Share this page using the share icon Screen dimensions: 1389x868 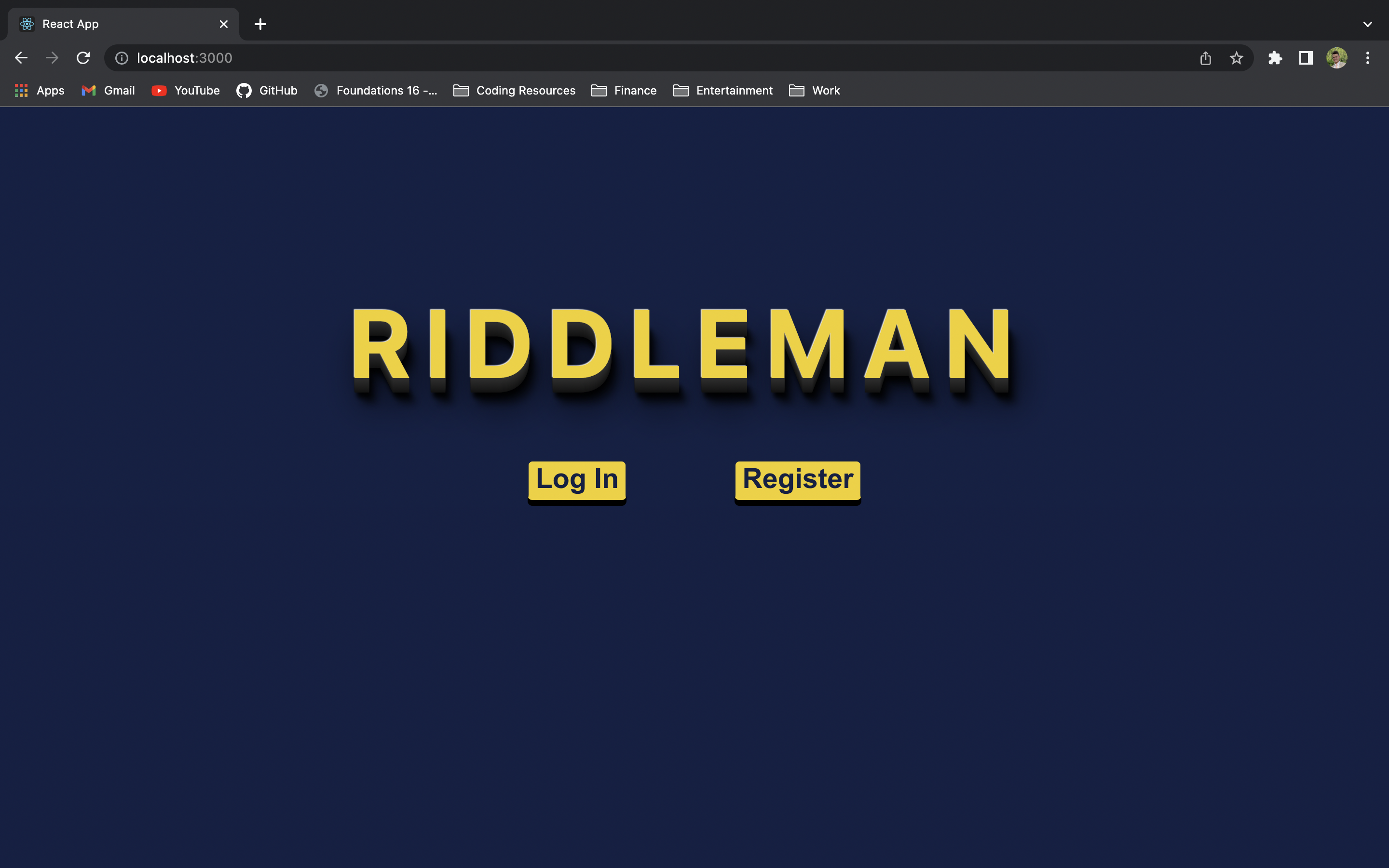[x=1205, y=58]
